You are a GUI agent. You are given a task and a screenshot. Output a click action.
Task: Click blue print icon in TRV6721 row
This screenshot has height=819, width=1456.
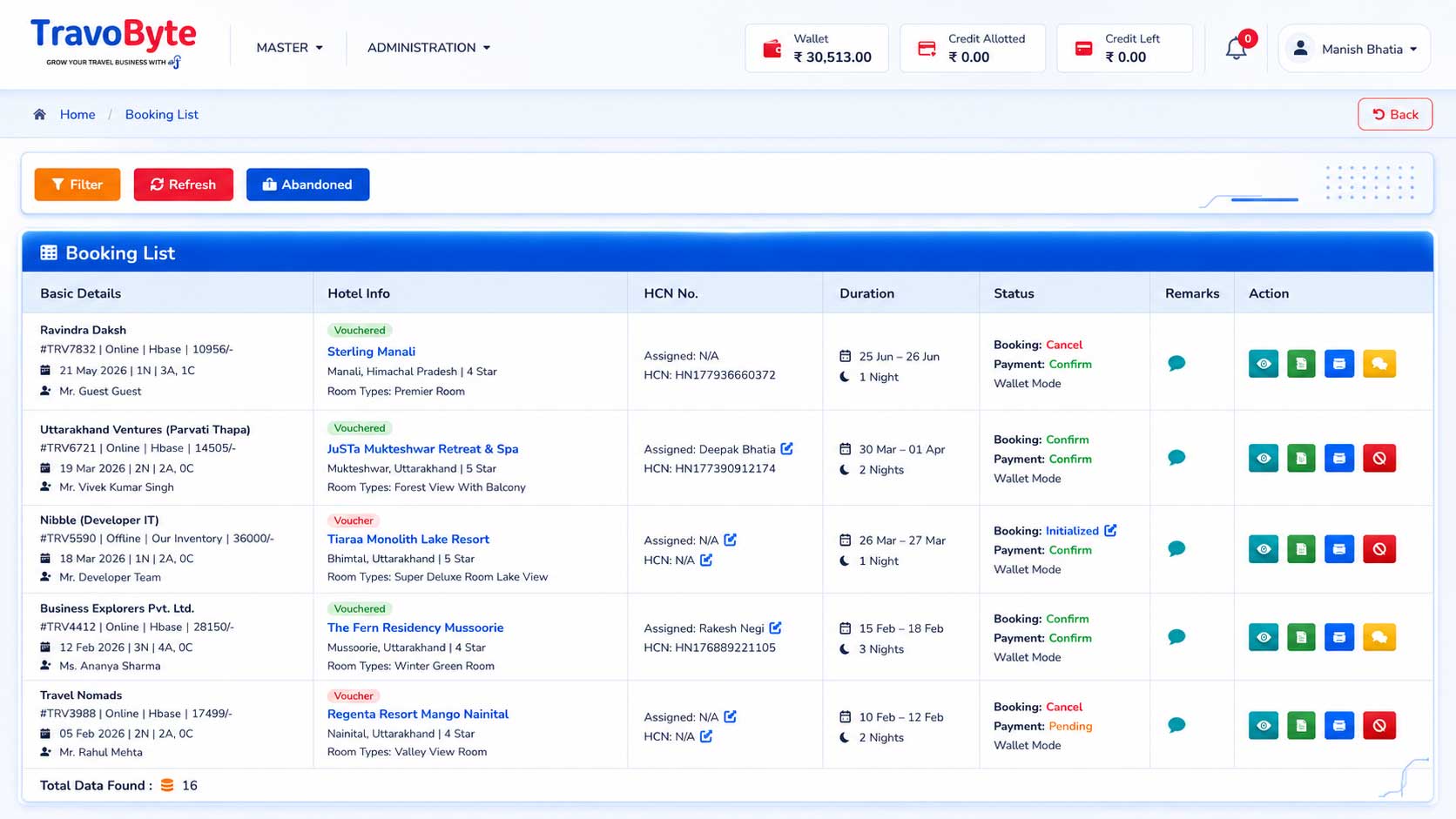click(x=1339, y=458)
